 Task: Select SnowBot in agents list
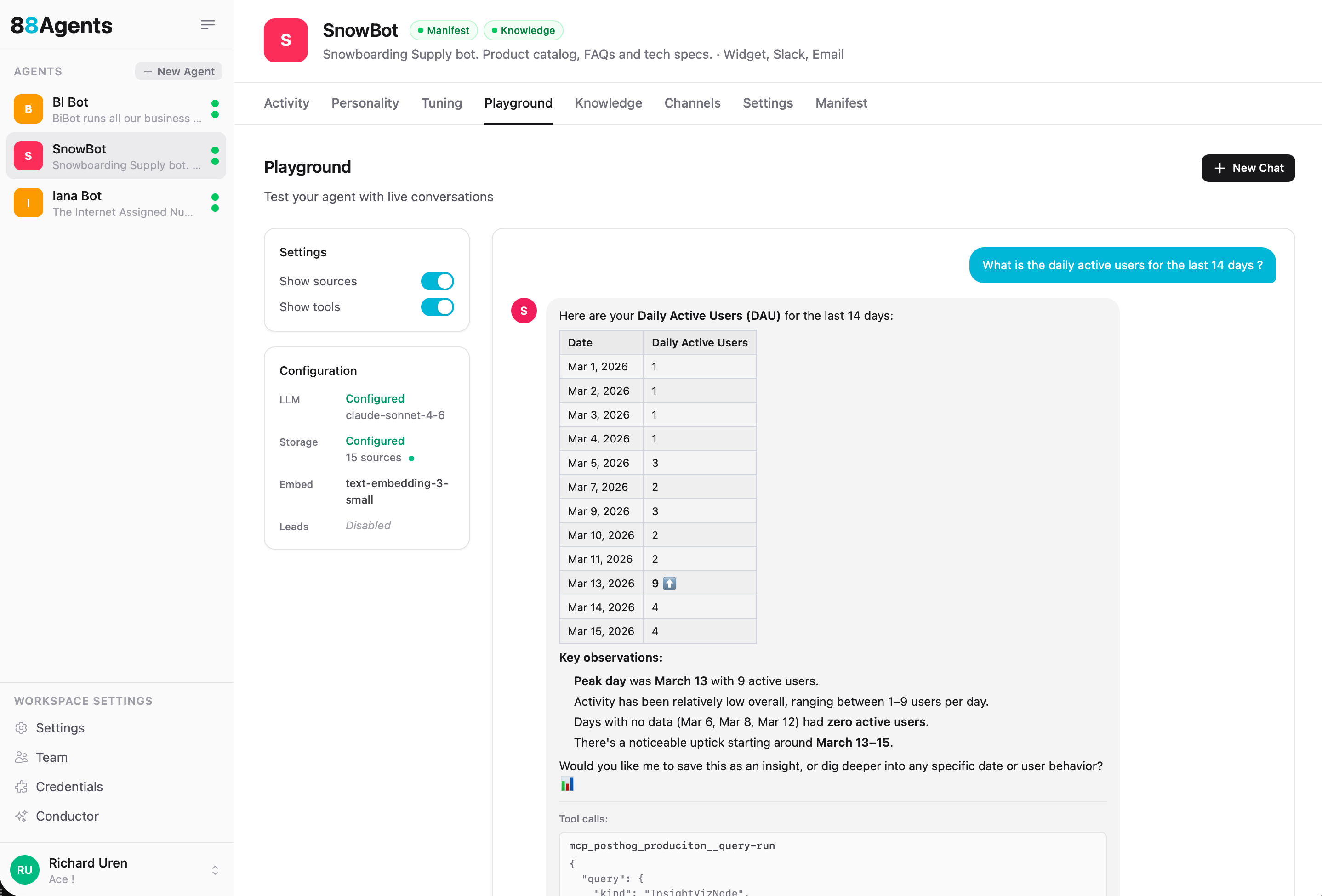point(116,156)
